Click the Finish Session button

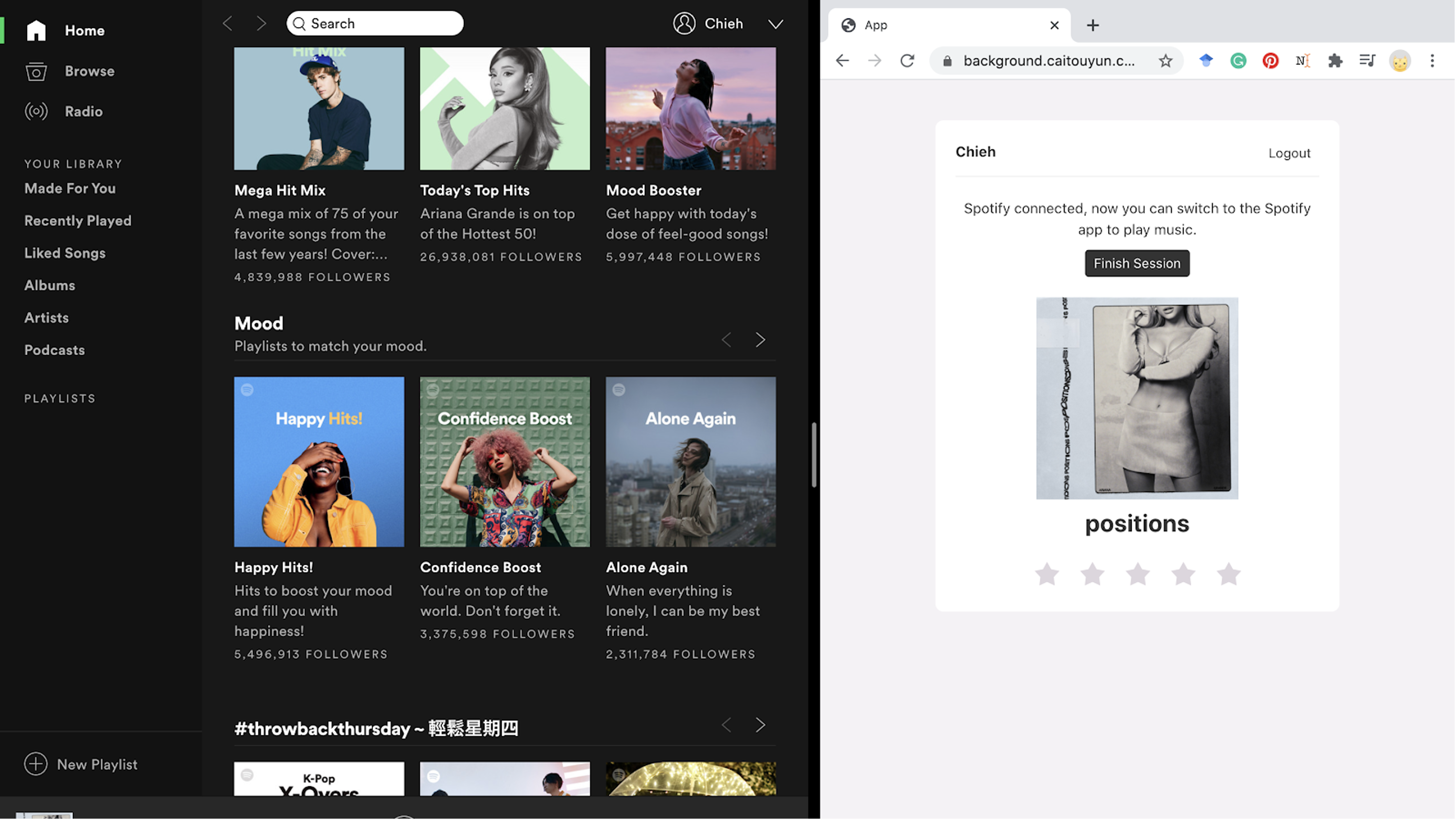click(1137, 263)
